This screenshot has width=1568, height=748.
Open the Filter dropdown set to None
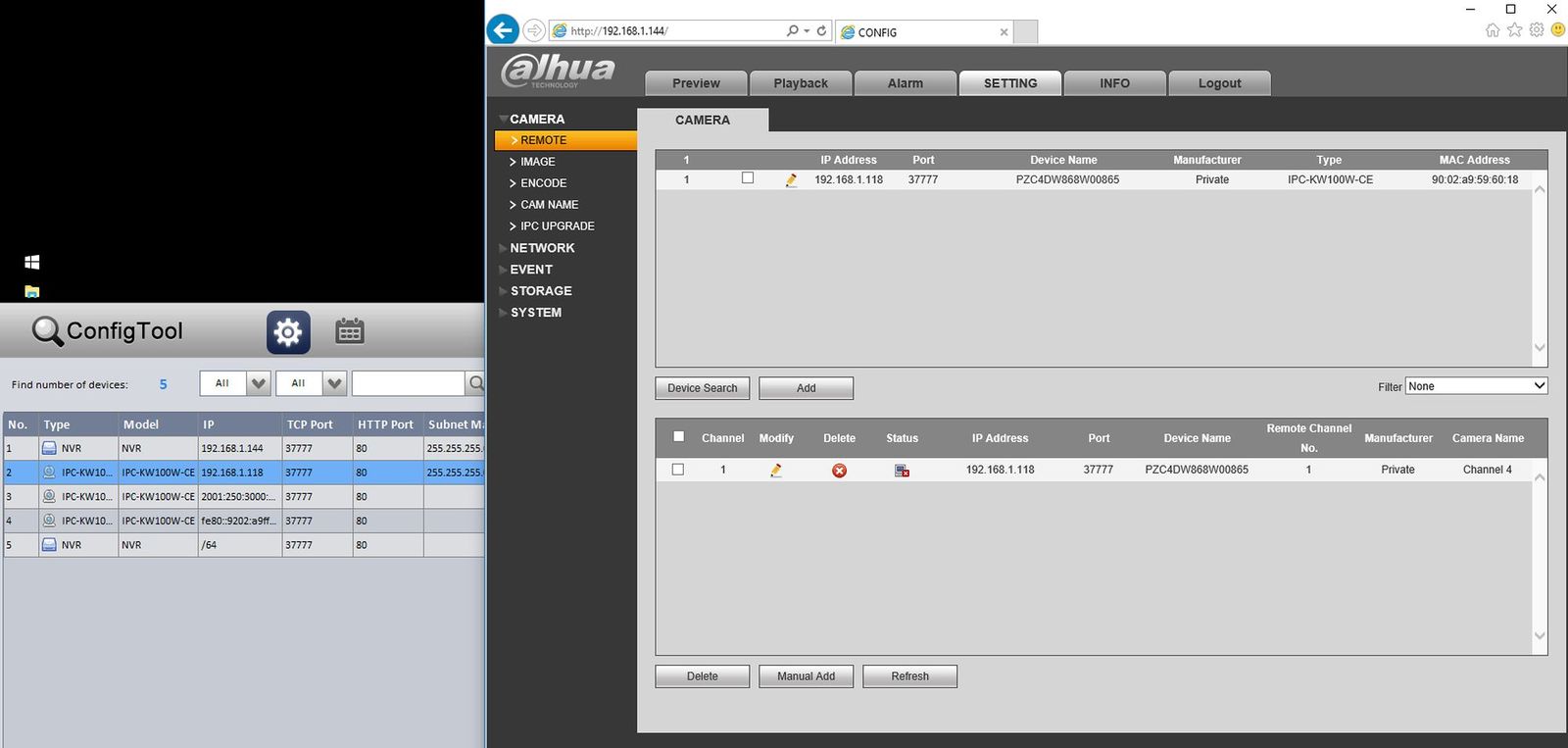pyautogui.click(x=1476, y=386)
